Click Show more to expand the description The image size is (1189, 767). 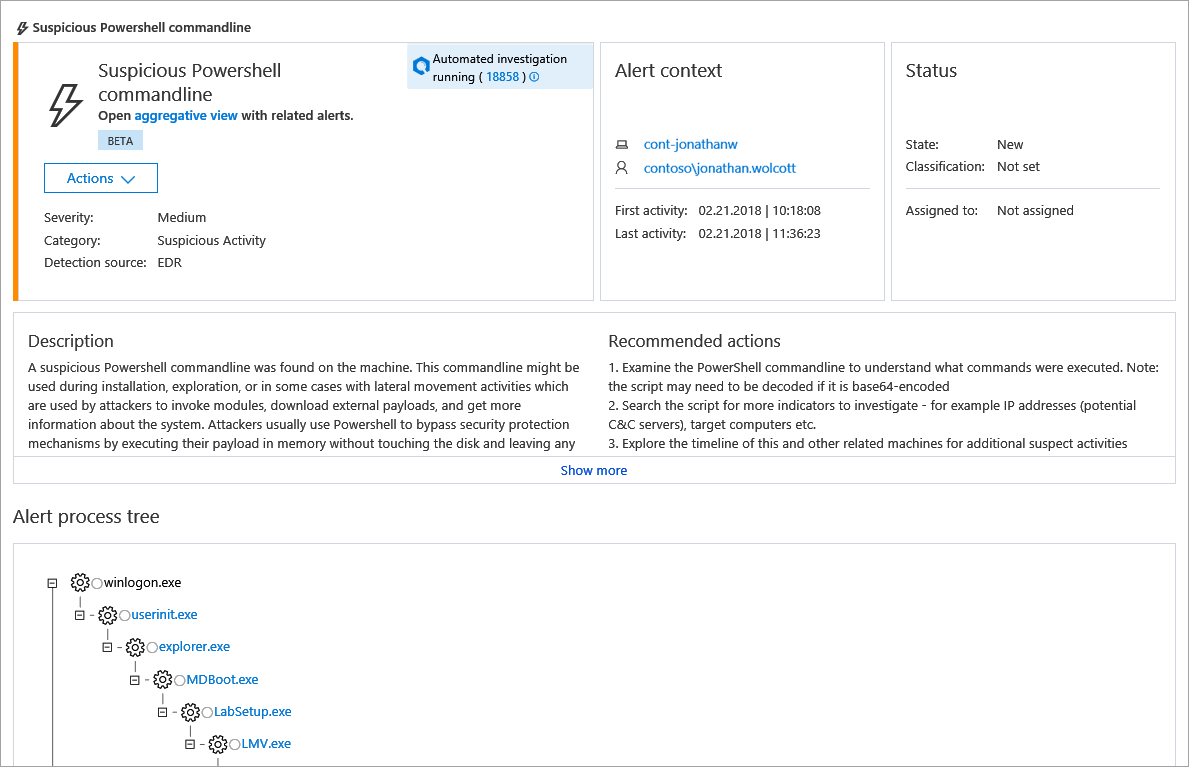[594, 470]
